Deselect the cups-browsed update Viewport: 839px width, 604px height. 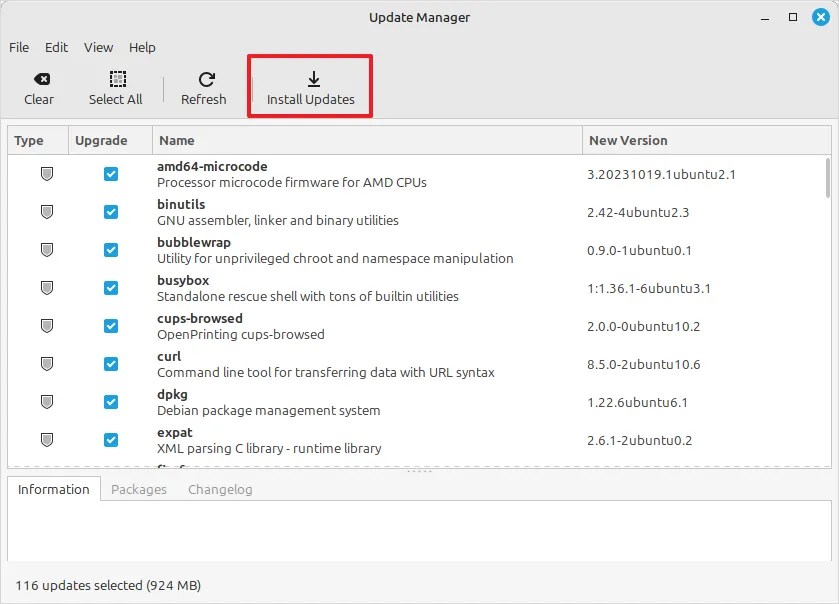tap(110, 325)
